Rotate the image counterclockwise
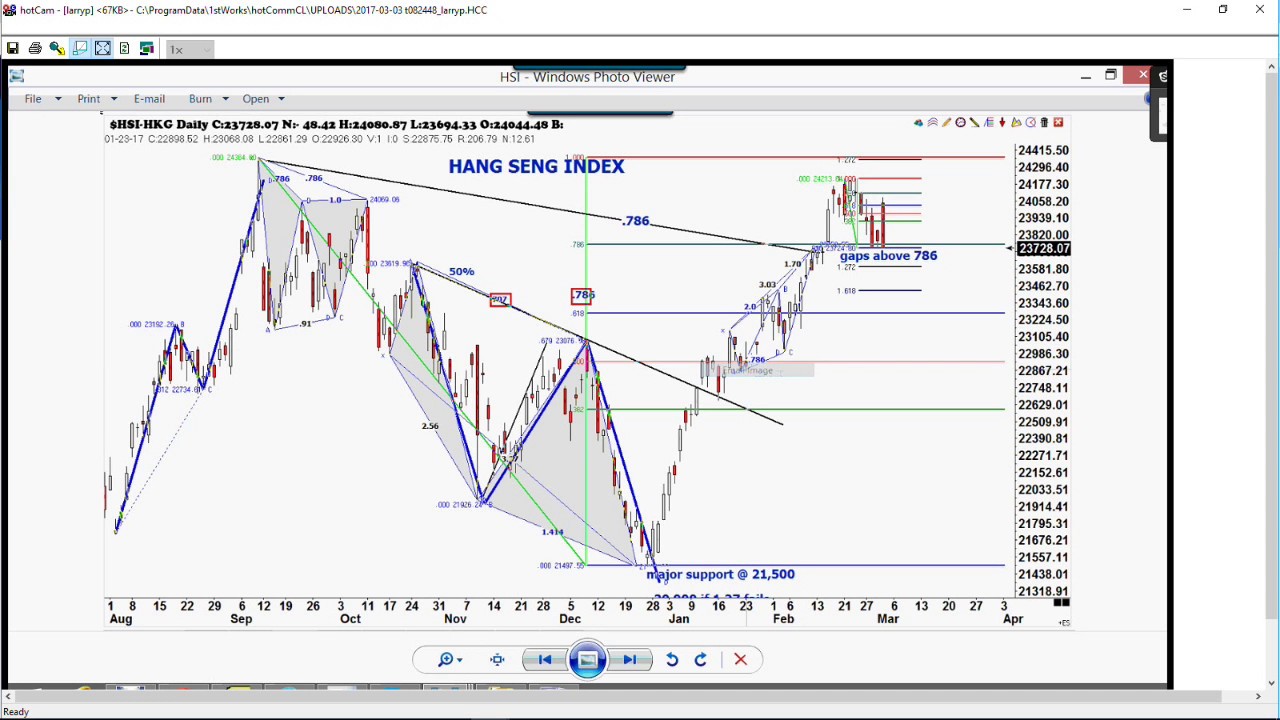 pyautogui.click(x=672, y=660)
